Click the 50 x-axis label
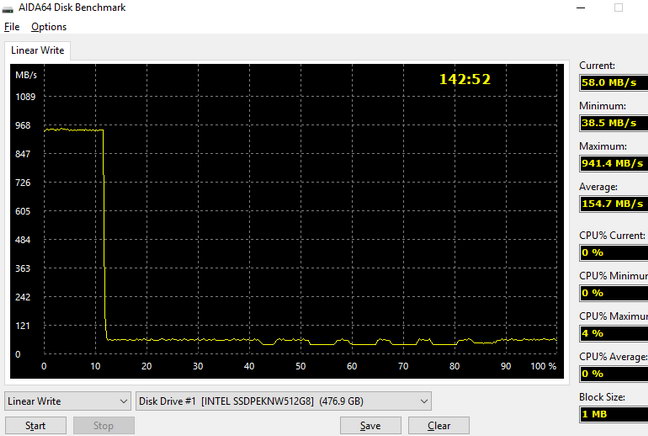The height and width of the screenshot is (436, 648). pyautogui.click(x=300, y=366)
